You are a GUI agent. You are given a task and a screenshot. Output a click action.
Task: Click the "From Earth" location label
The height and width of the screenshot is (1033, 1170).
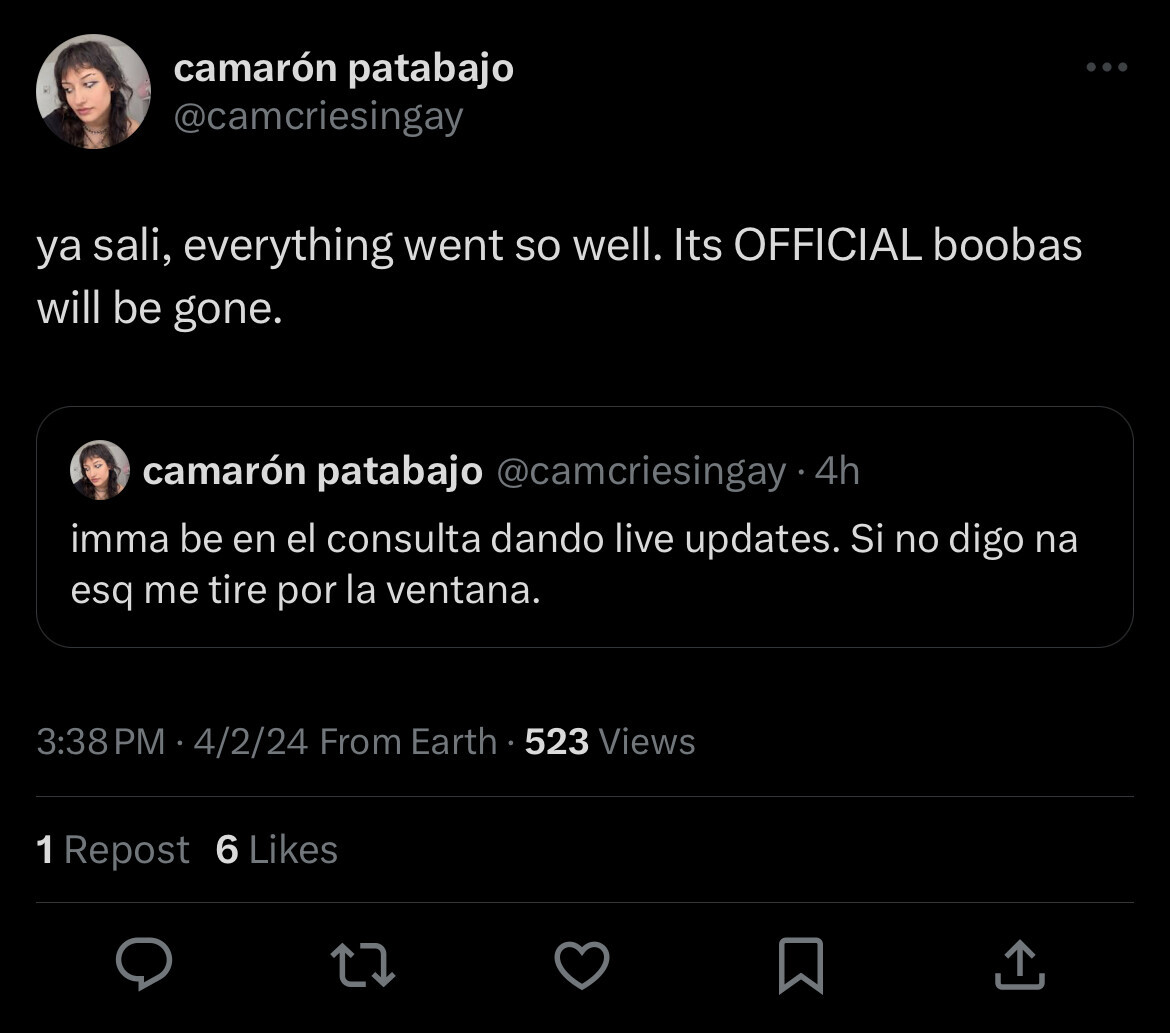tap(408, 742)
